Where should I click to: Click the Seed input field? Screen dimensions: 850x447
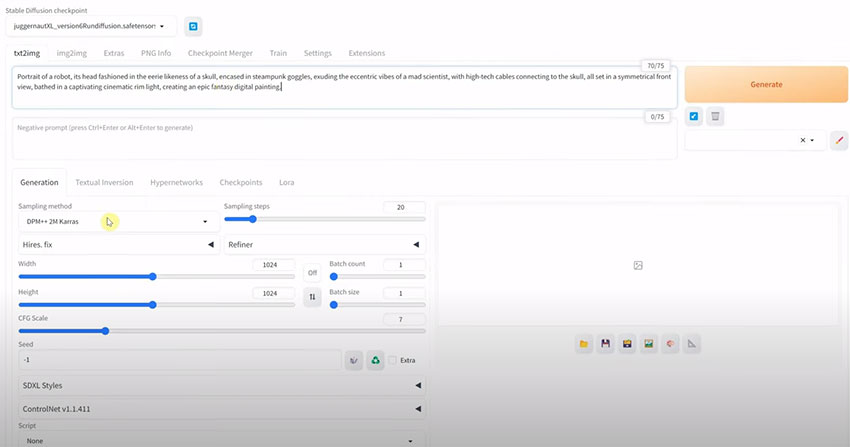[x=179, y=360]
